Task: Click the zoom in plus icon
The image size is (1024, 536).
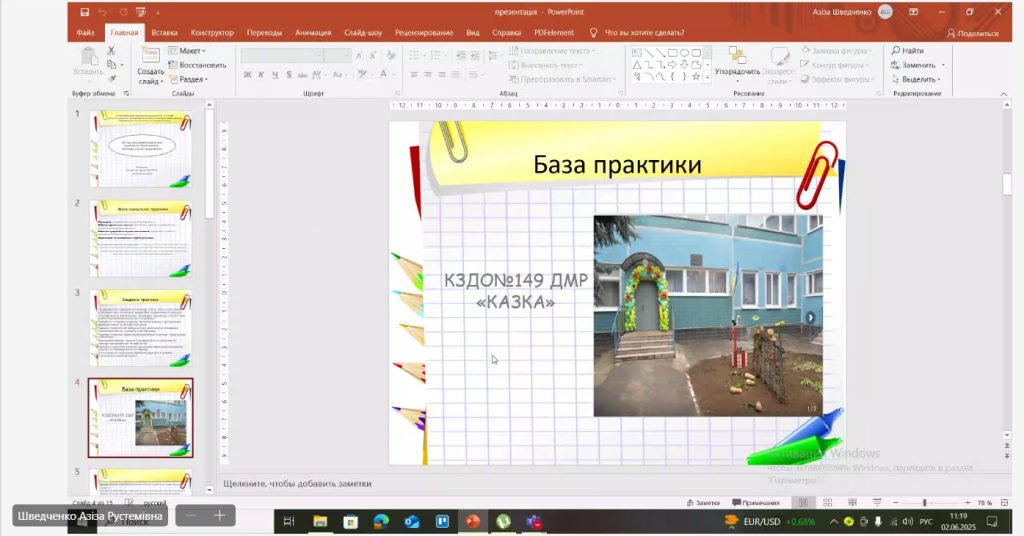Action: point(967,503)
